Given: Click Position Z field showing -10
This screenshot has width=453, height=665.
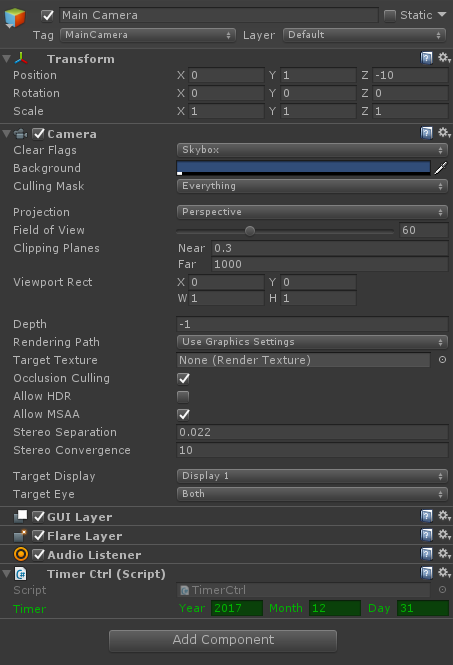Looking at the screenshot, I should pos(410,75).
